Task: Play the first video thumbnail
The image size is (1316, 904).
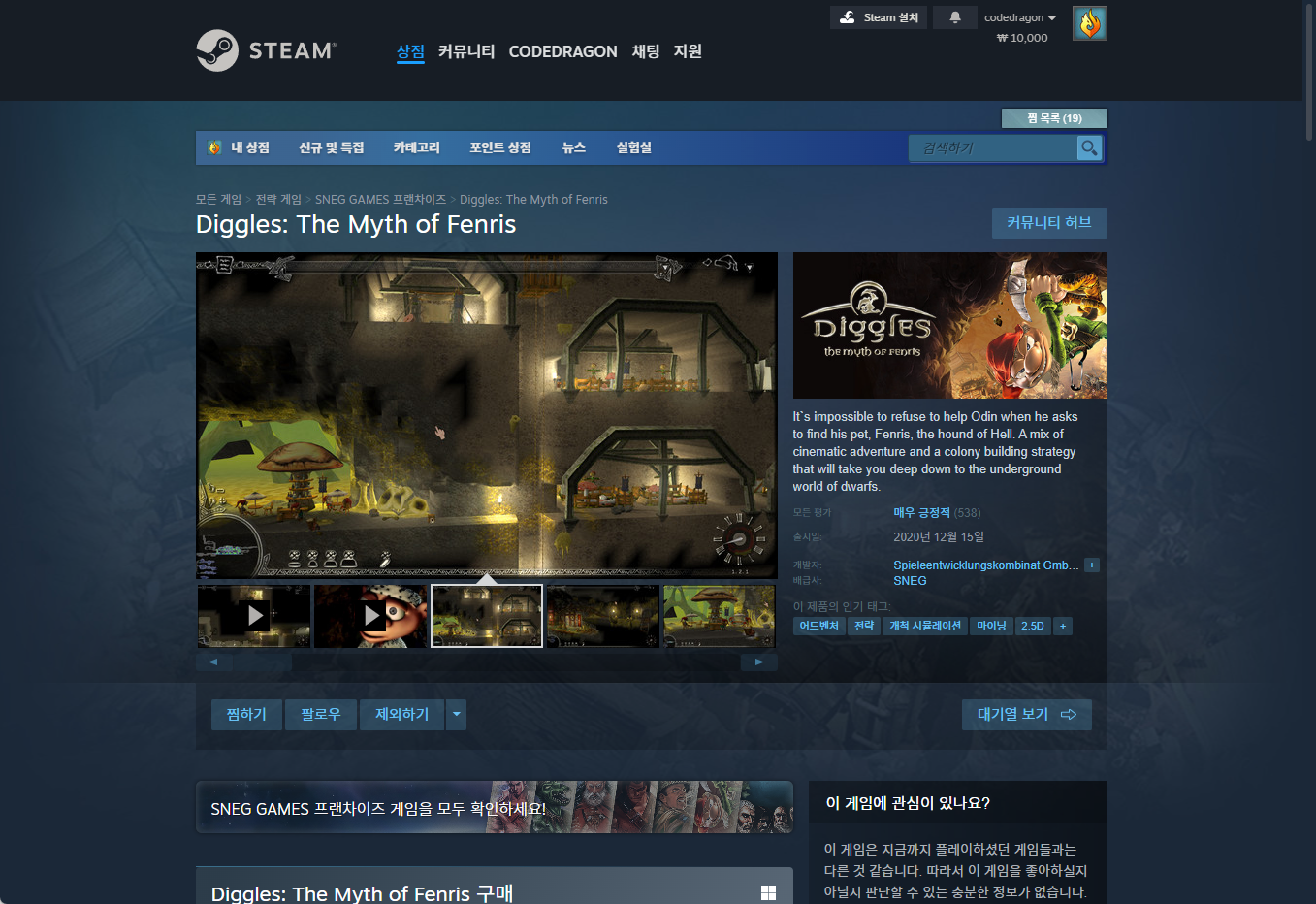Action: coord(254,616)
